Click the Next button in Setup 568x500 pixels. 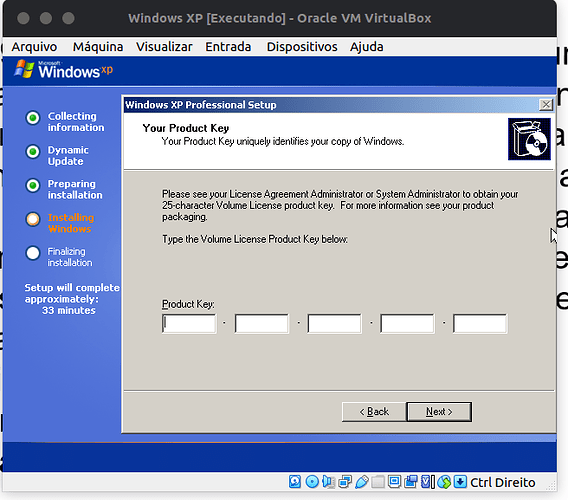click(x=439, y=412)
